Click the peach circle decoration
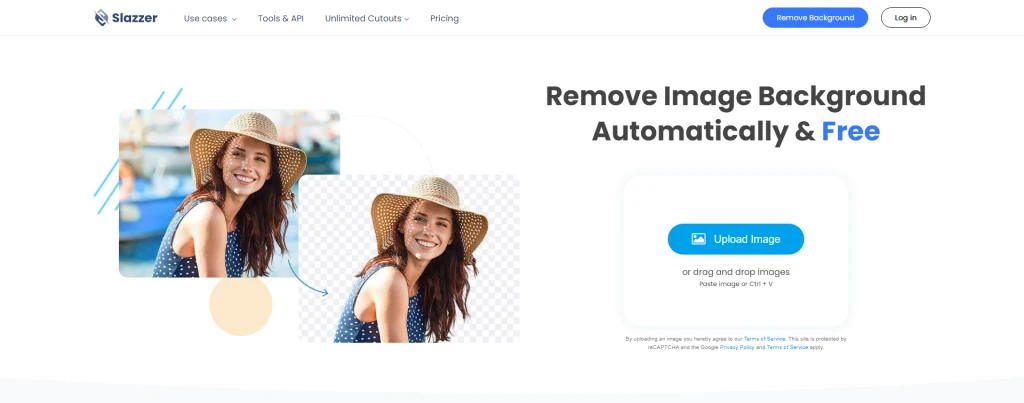 click(x=240, y=305)
